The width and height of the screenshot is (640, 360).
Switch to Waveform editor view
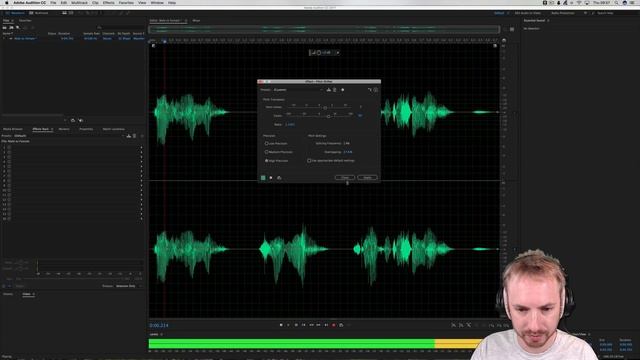(15, 13)
